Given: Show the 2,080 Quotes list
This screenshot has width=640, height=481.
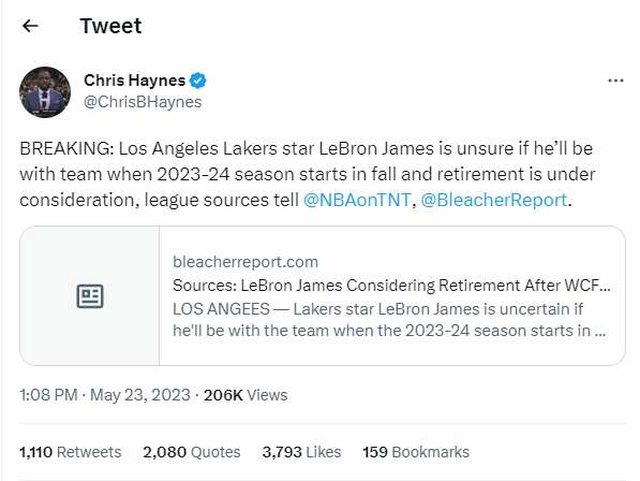Looking at the screenshot, I should click(x=192, y=452).
